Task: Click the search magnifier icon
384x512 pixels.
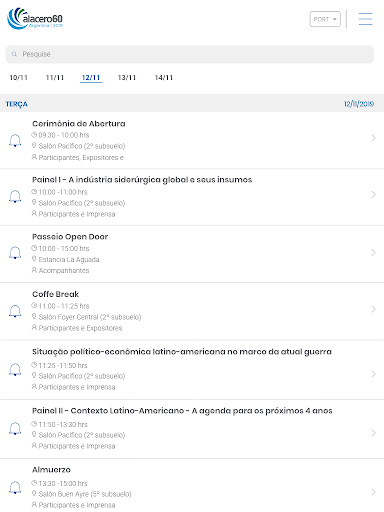Action: coord(14,54)
